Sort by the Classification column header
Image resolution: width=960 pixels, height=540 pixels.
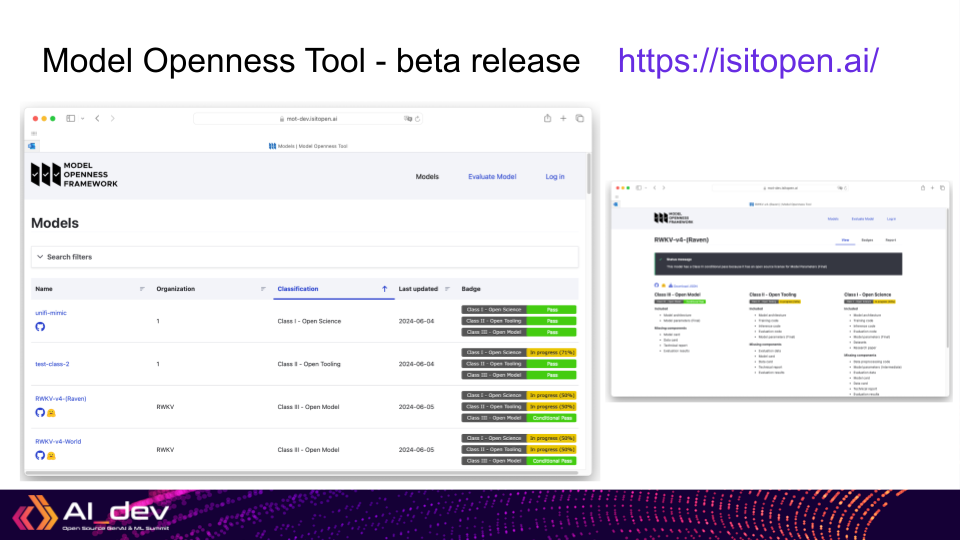point(298,289)
